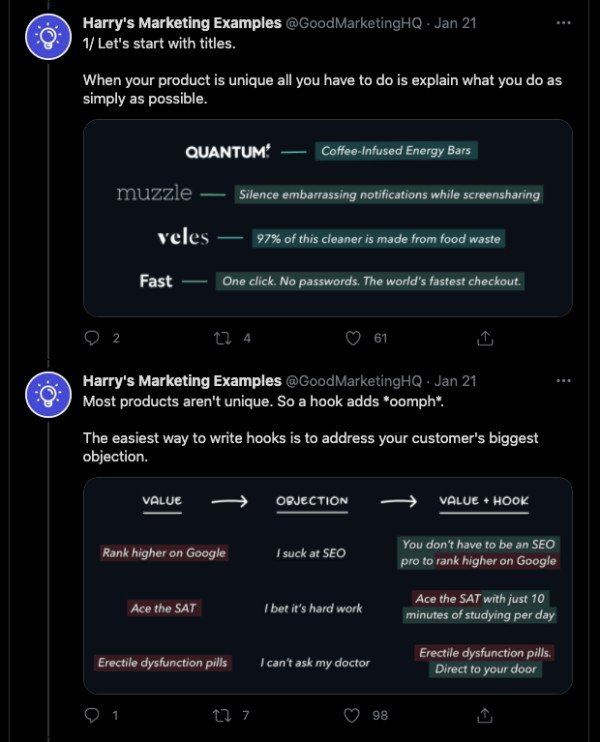The height and width of the screenshot is (742, 600).
Task: Open the Value Objection Hook image
Action: (x=328, y=586)
